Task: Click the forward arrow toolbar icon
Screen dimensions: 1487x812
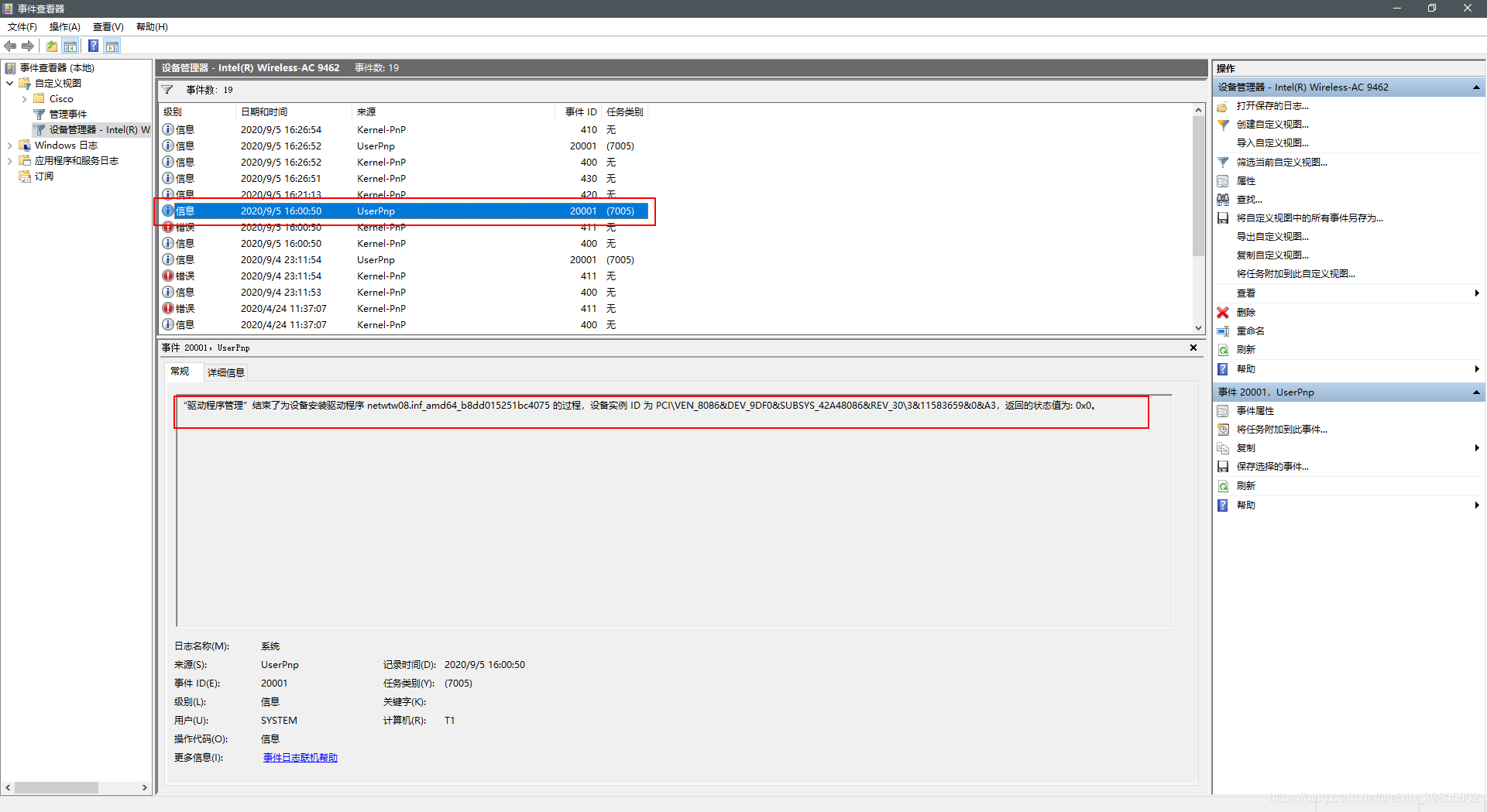Action: point(28,46)
